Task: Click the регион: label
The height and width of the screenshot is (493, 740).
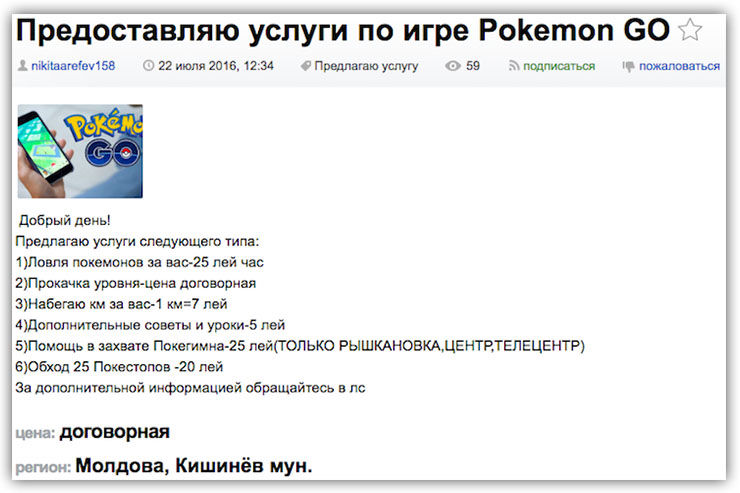Action: point(43,468)
